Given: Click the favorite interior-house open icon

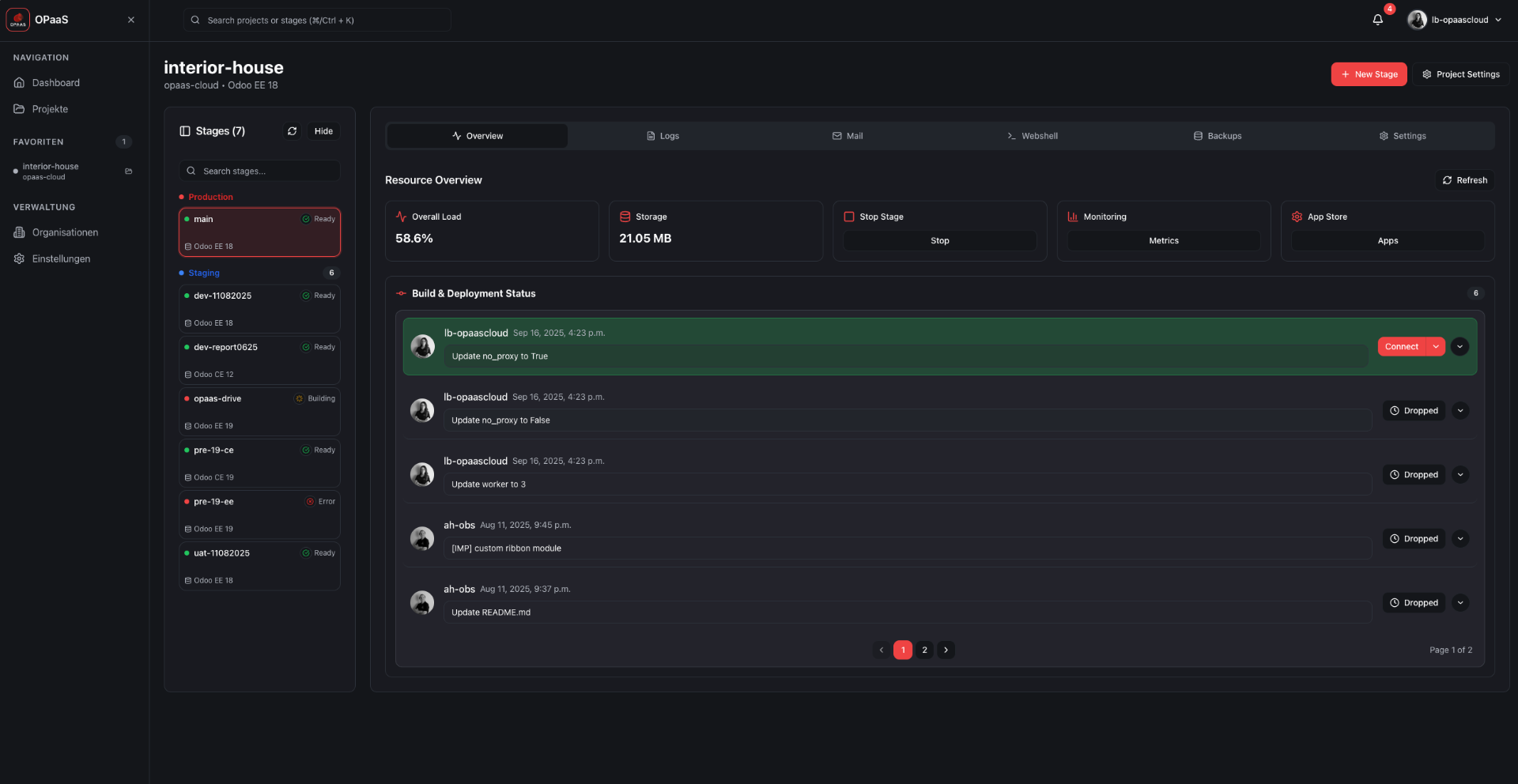Looking at the screenshot, I should [x=129, y=171].
